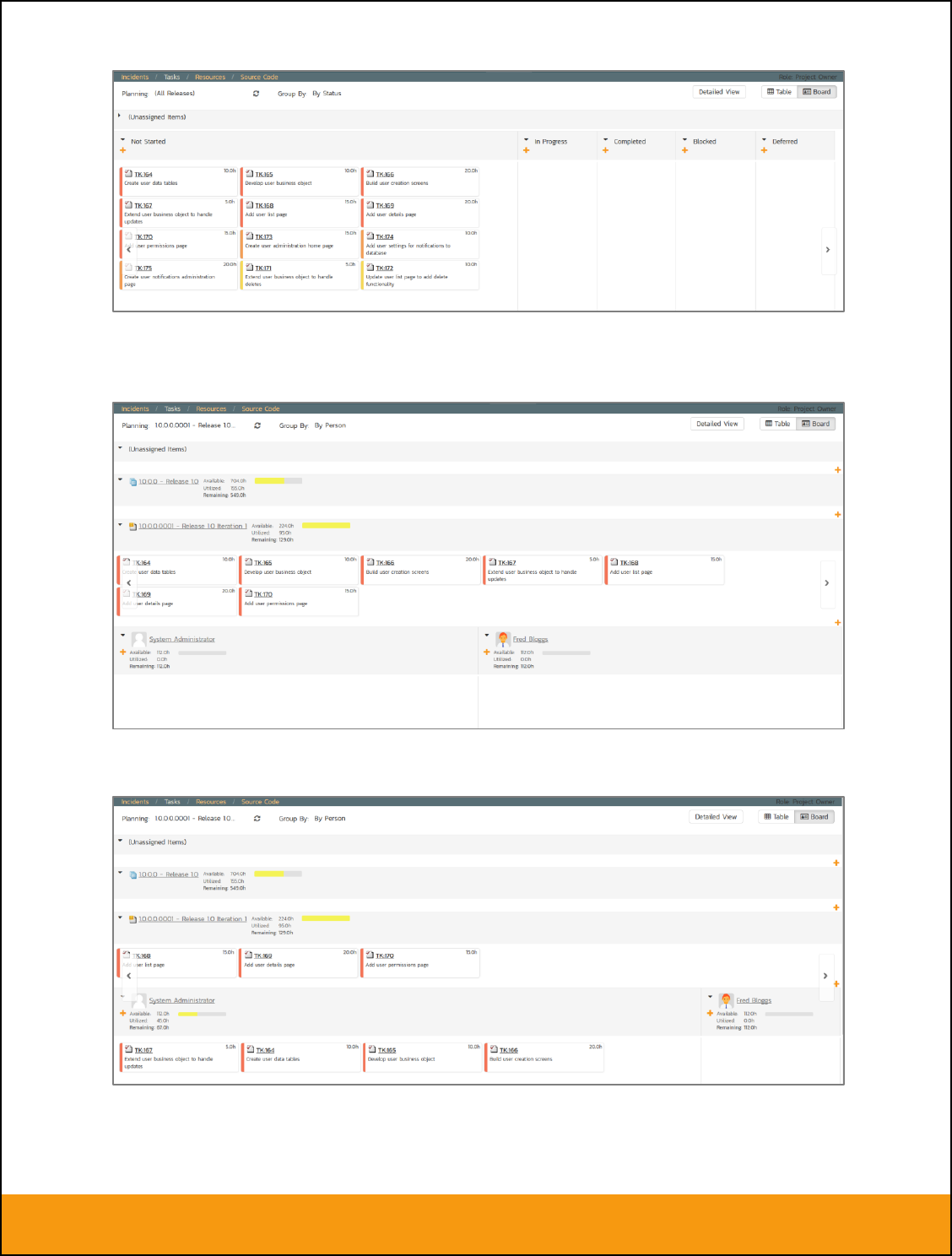Expand the Unassigned Items row in top screenshot
This screenshot has height=1256, width=952.
tap(119, 116)
